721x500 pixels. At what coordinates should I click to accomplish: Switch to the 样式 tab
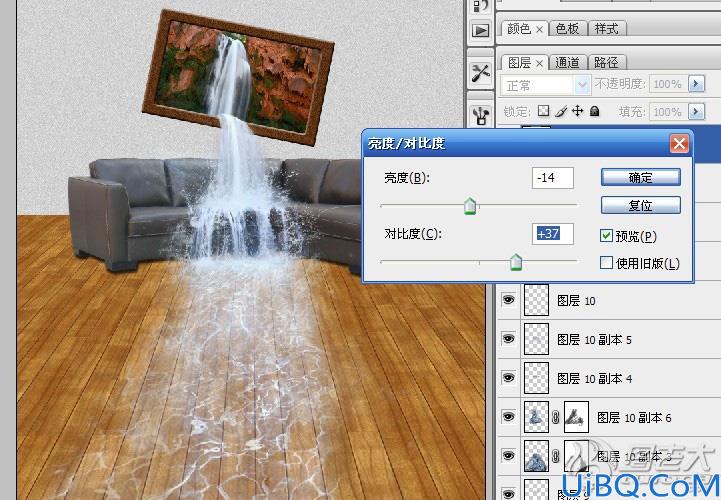pyautogui.click(x=606, y=29)
